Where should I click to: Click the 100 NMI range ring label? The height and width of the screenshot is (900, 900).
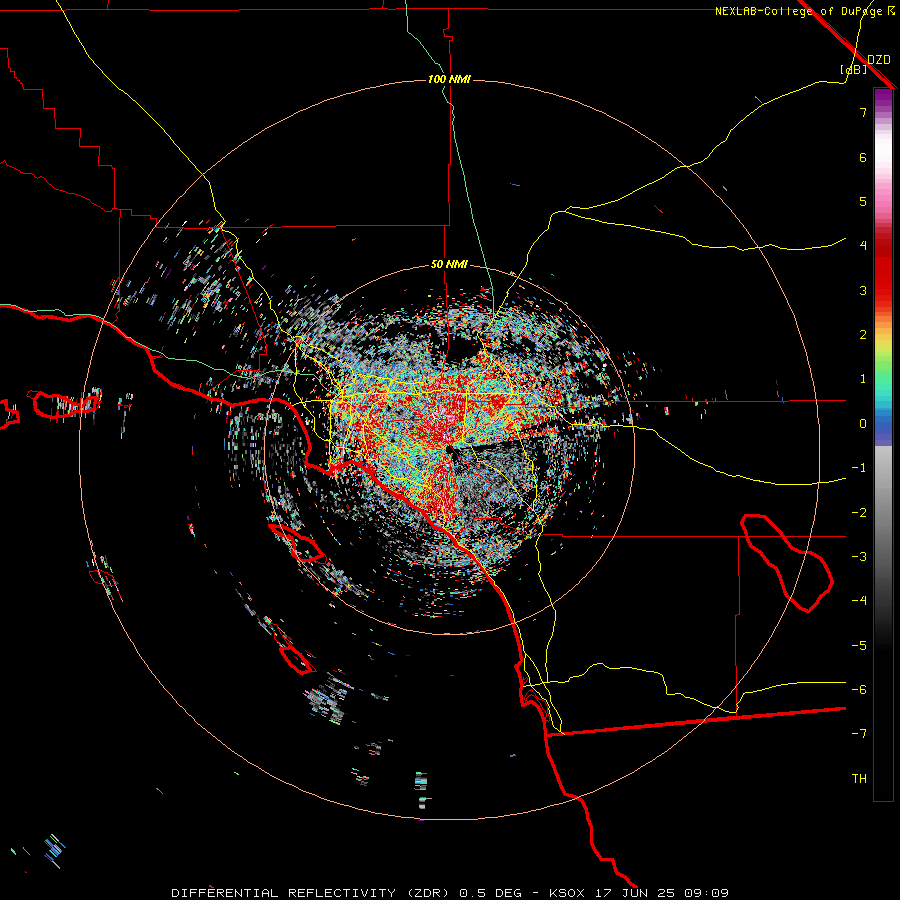(449, 79)
